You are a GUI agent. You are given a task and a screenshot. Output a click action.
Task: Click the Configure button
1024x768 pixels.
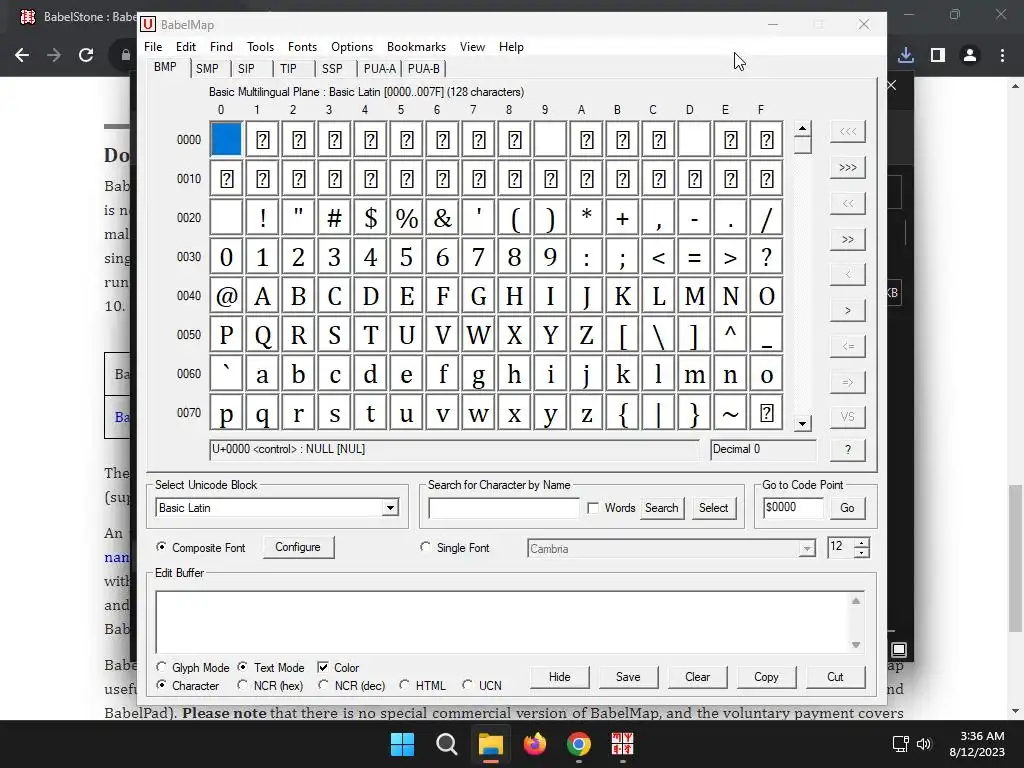click(298, 547)
